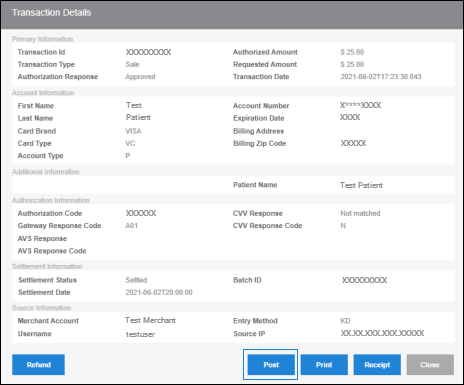This screenshot has width=464, height=385.
Task: Select the VISA card brand value
Action: click(133, 131)
